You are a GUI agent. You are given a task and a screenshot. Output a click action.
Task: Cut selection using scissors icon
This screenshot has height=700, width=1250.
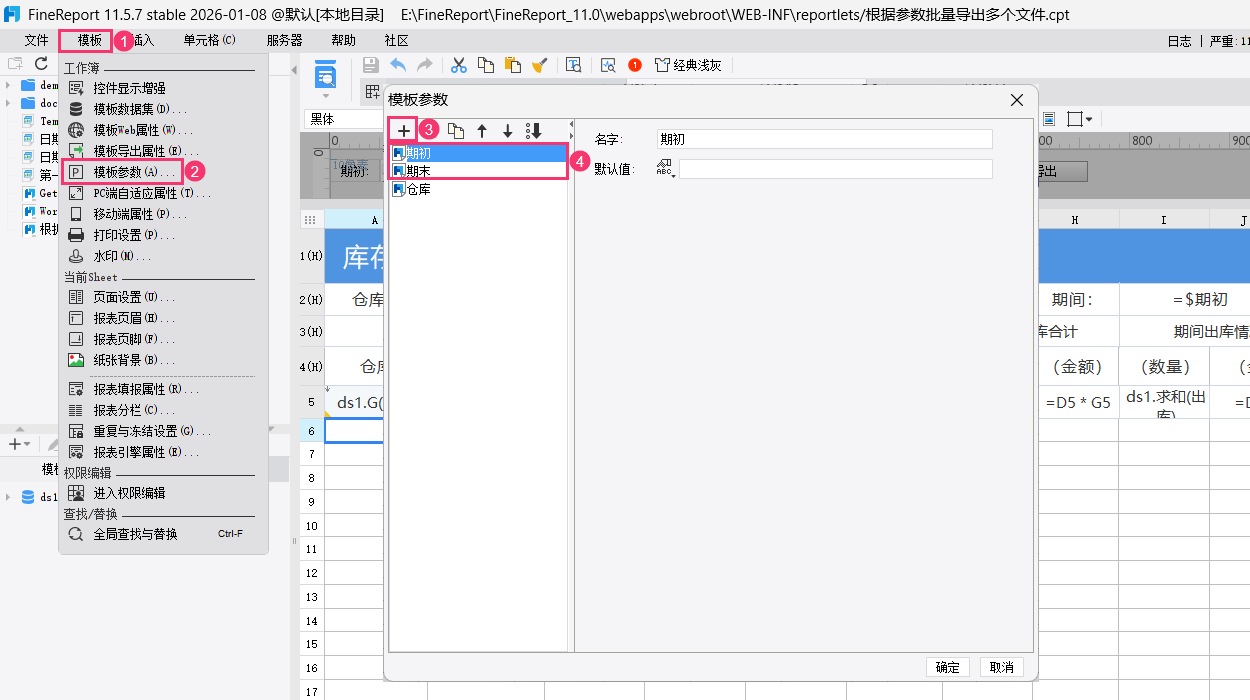pos(459,65)
